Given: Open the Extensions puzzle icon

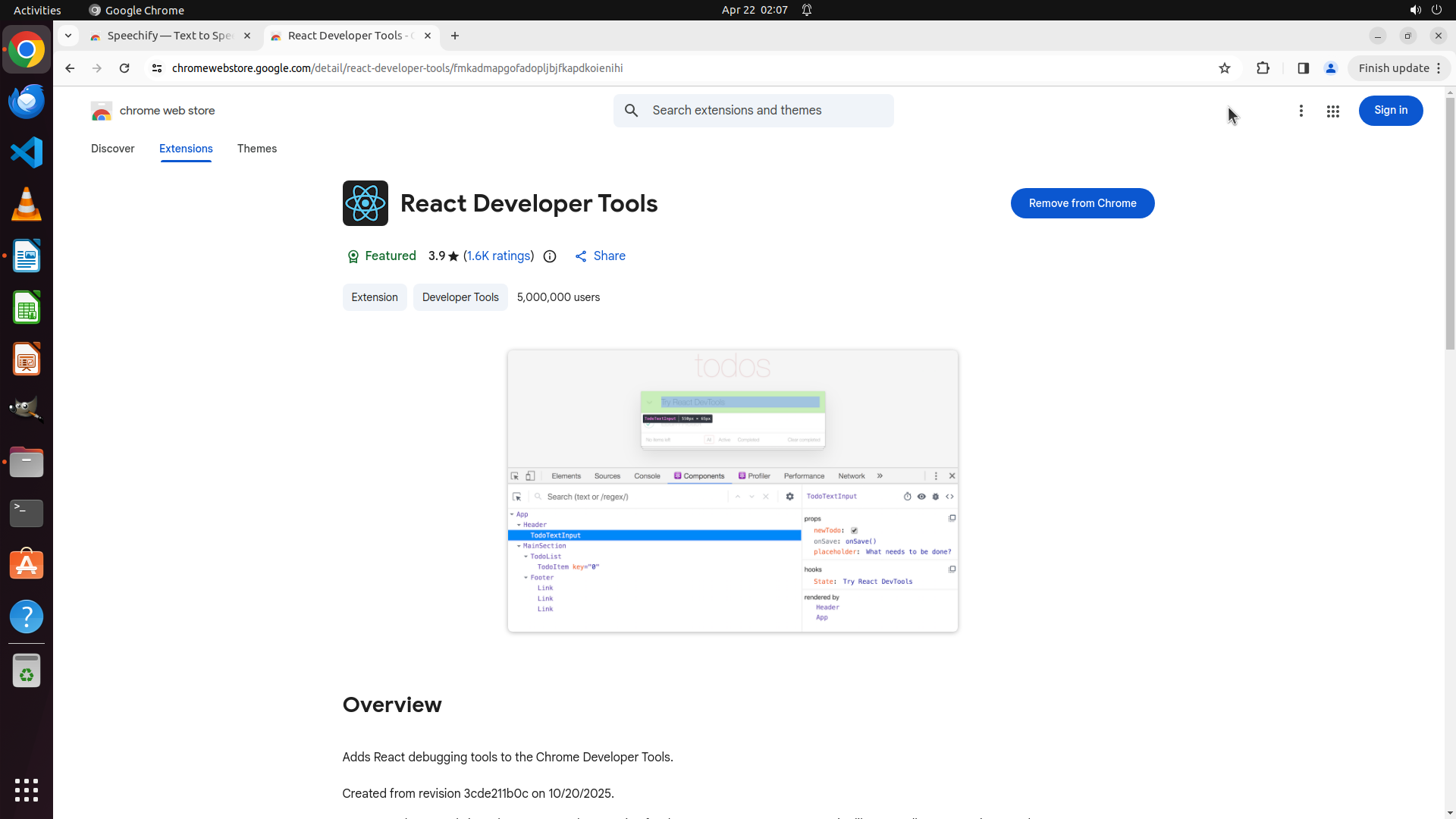Looking at the screenshot, I should pyautogui.click(x=1263, y=68).
